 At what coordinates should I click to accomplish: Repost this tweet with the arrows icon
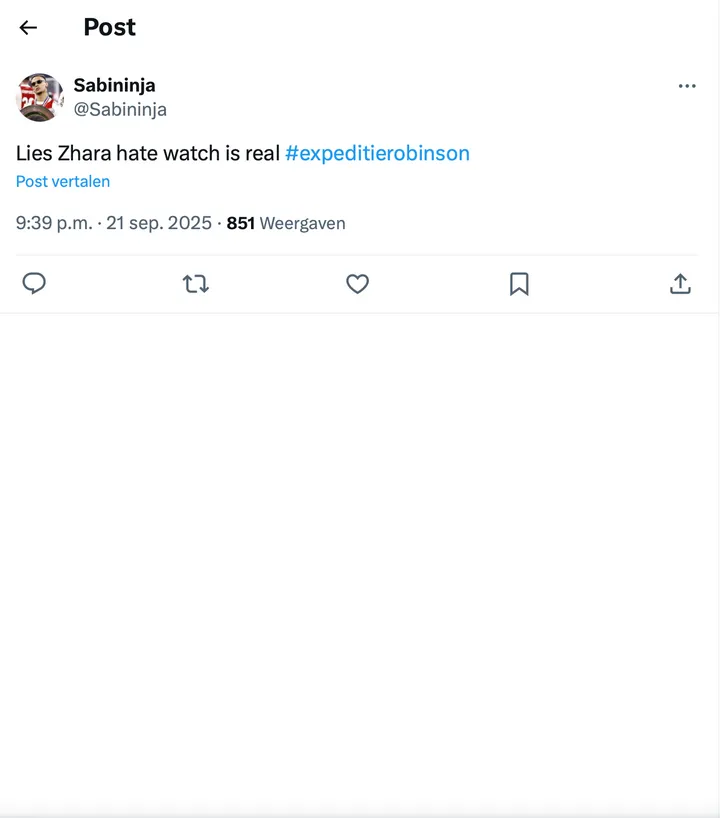[x=196, y=284]
